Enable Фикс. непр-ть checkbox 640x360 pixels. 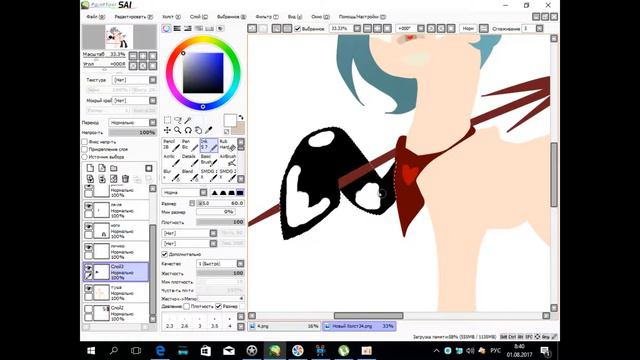85,142
